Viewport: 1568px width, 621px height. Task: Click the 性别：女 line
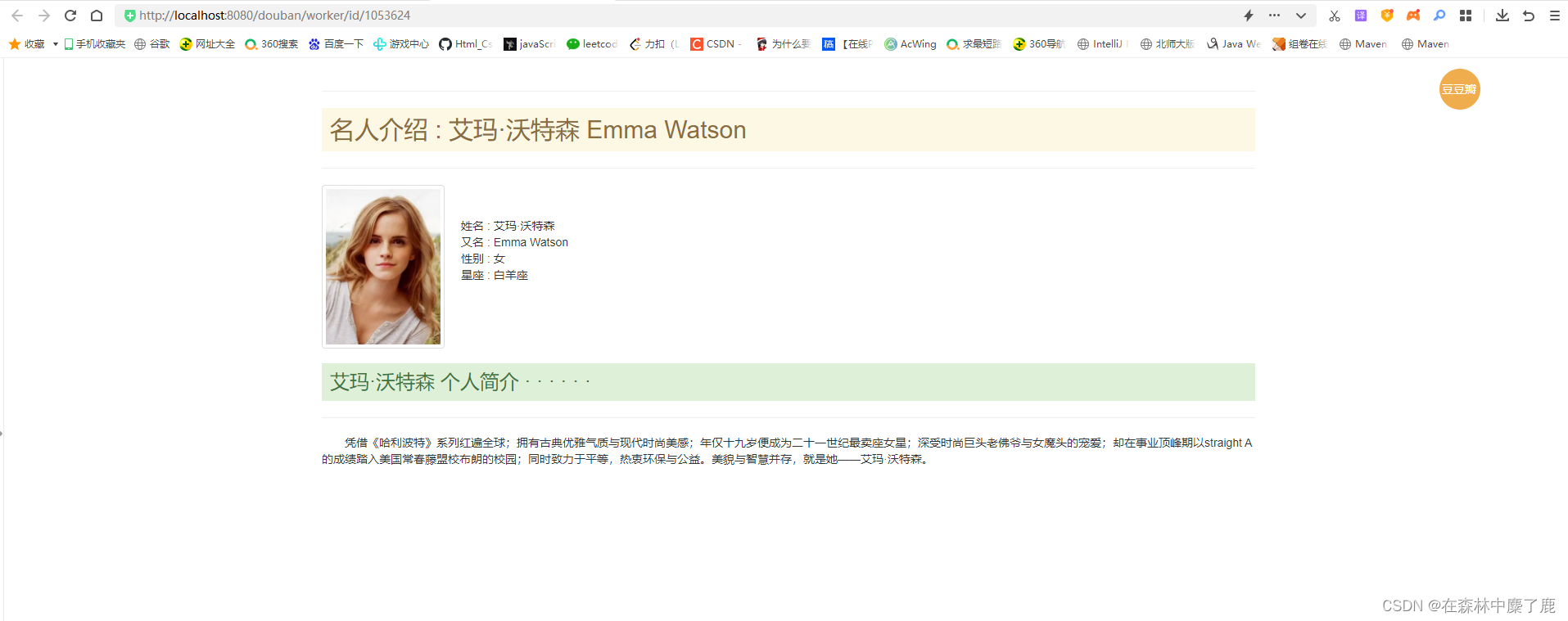pos(483,259)
